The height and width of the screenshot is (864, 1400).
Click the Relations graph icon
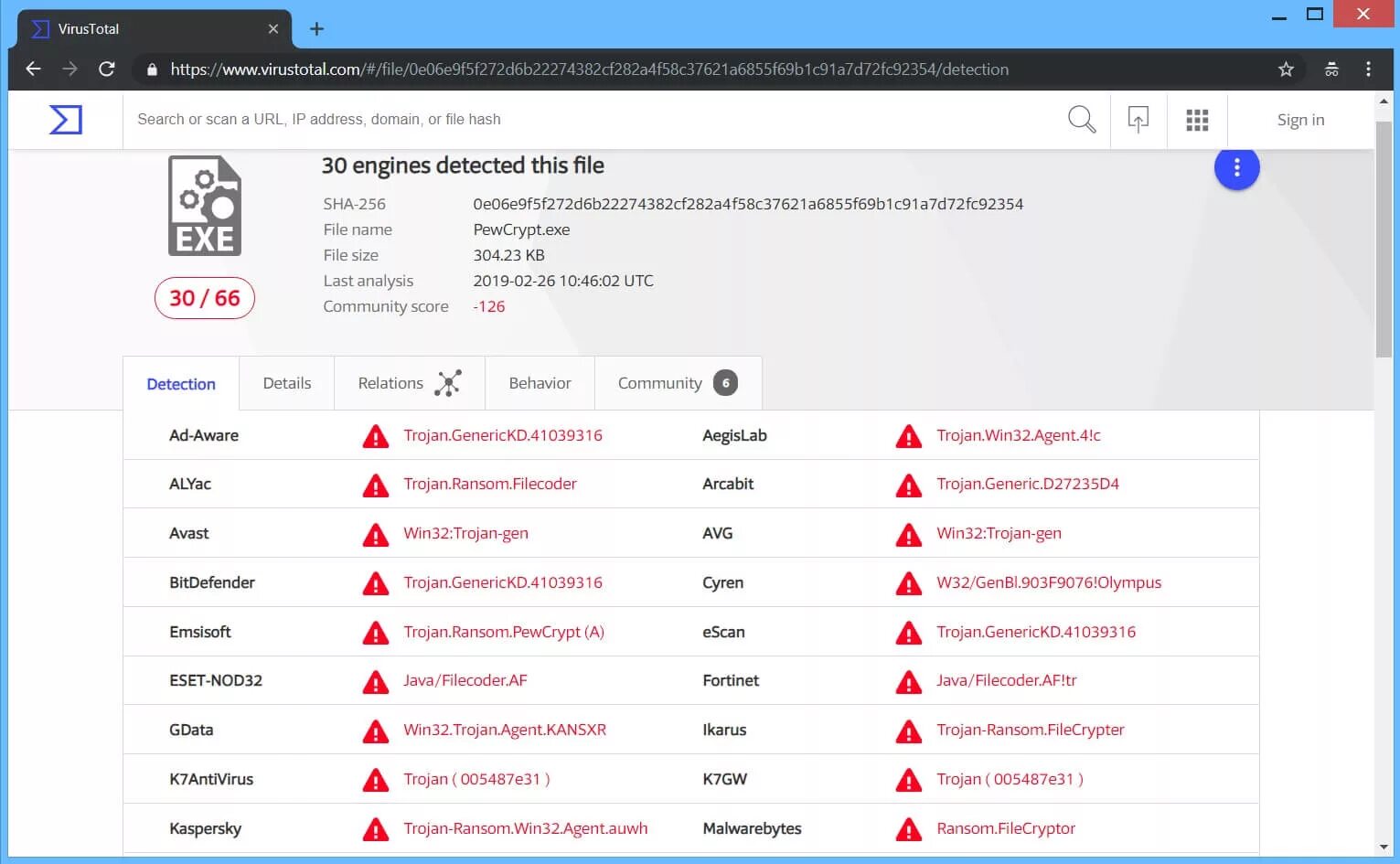447,383
